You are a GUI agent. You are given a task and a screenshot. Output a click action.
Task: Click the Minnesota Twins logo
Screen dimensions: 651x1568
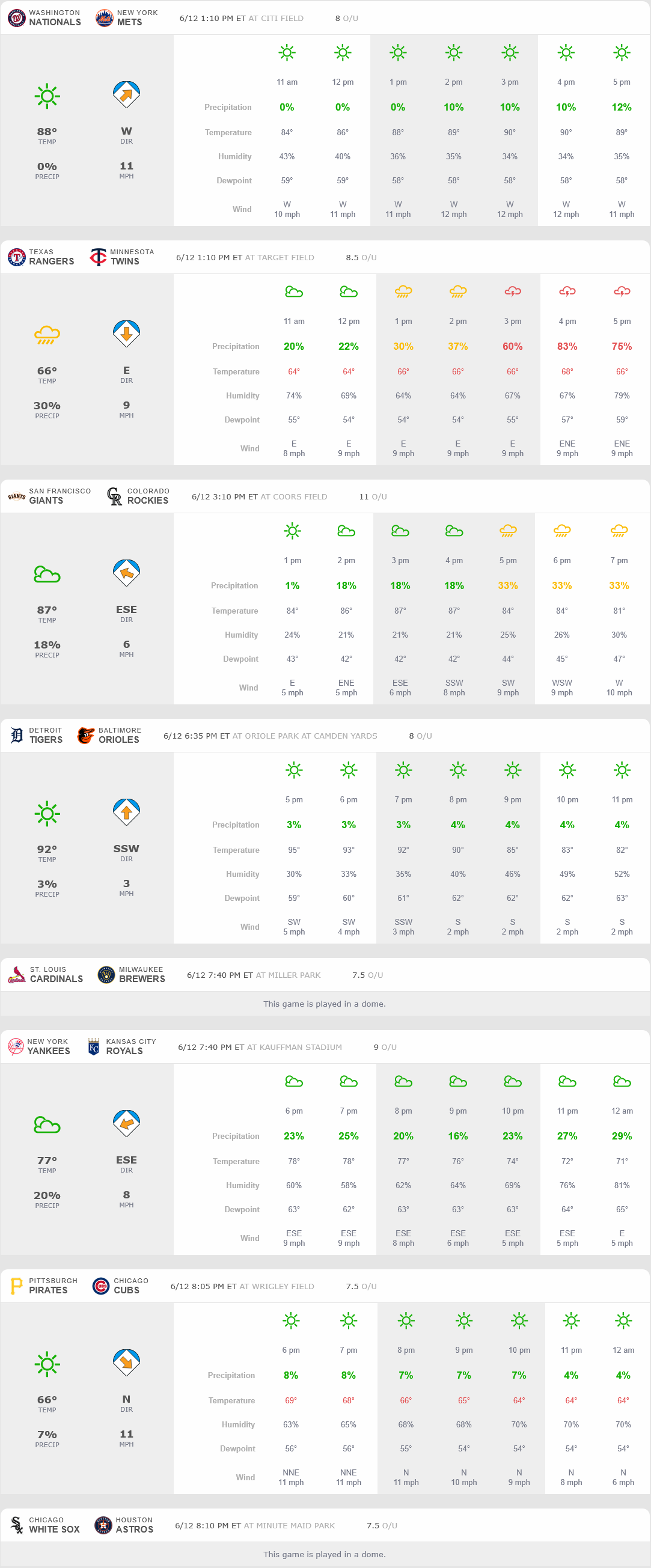click(97, 257)
